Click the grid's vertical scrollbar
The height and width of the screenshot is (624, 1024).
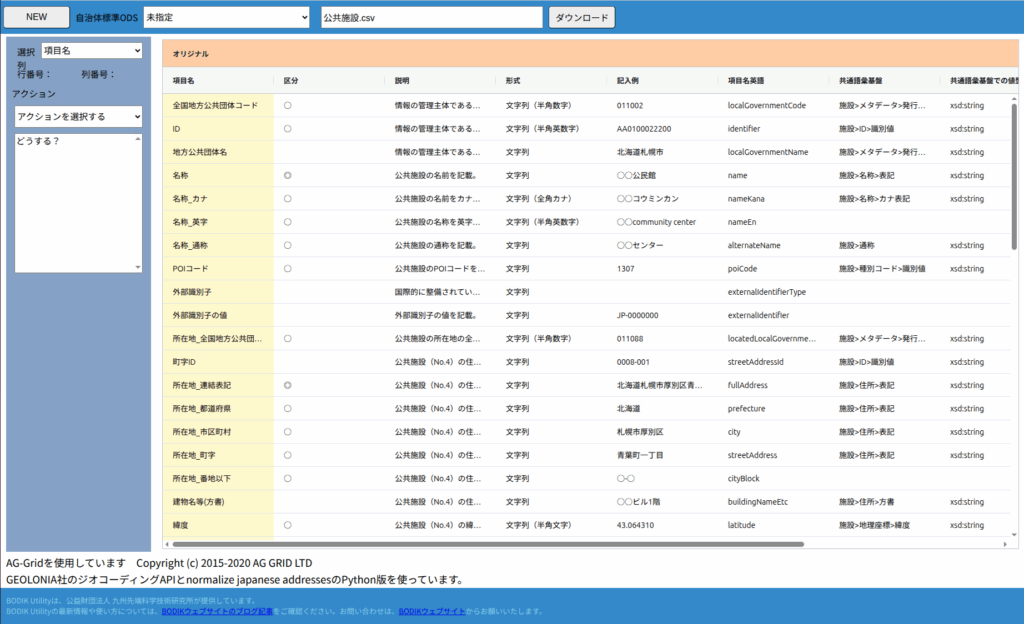[1014, 170]
